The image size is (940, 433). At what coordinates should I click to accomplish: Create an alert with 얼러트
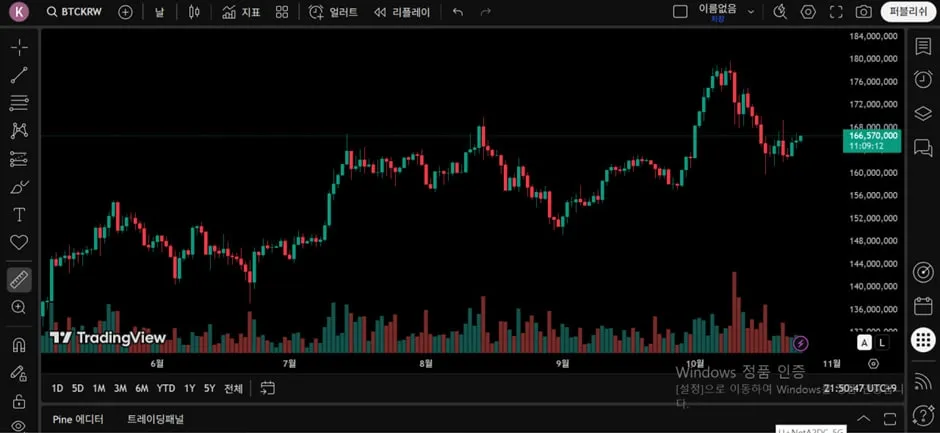pos(333,12)
